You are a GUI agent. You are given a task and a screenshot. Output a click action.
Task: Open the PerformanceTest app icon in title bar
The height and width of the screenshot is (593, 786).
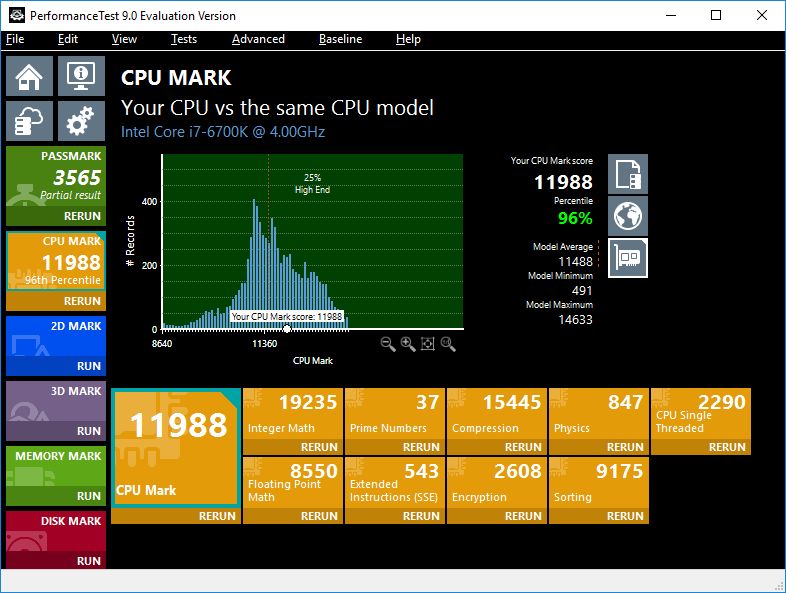click(17, 16)
